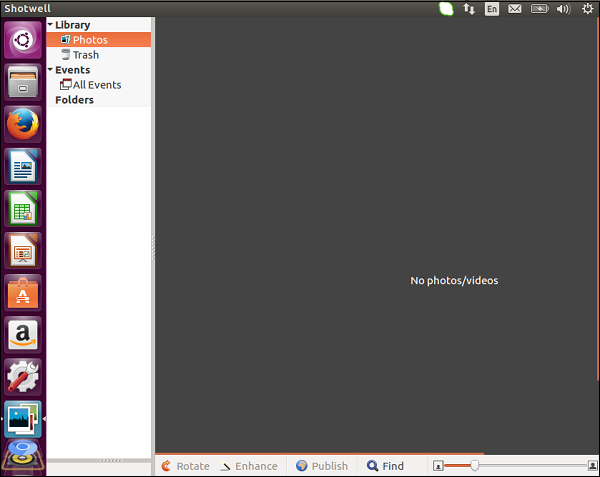Click the Shotwell title in top panel
Image resolution: width=600 pixels, height=477 pixels.
coord(28,8)
